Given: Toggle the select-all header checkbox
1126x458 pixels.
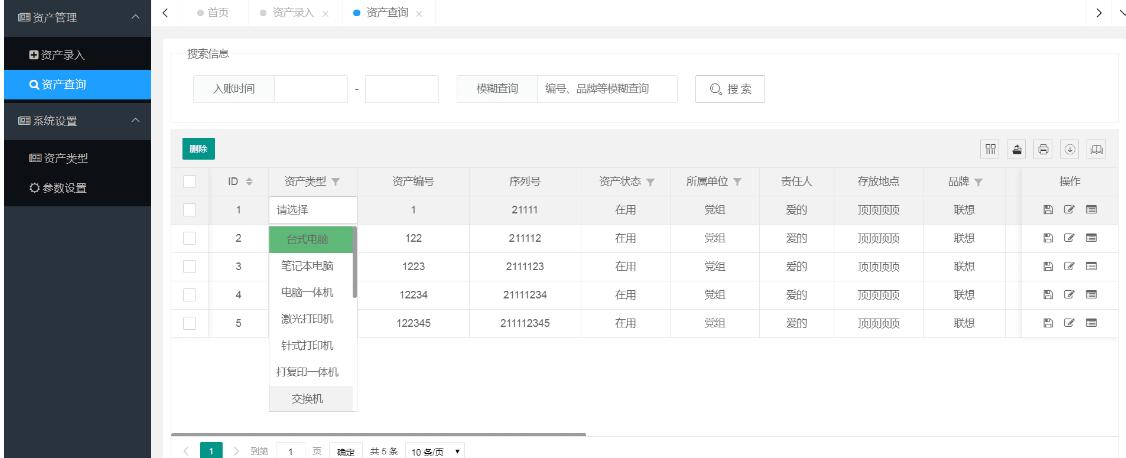Looking at the screenshot, I should point(188,181).
